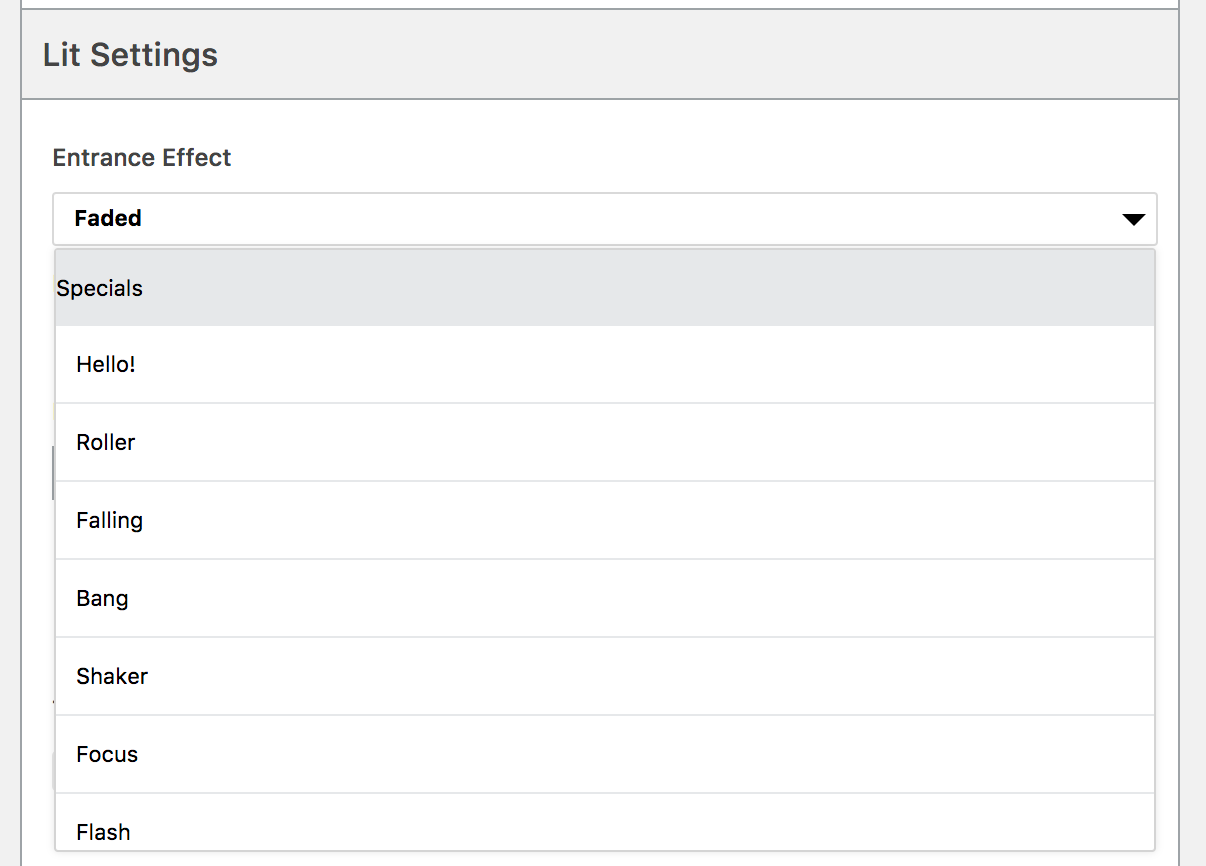Click empty space in Lit Settings header bar
Screen dimensions: 1206x866
[x=698, y=54]
